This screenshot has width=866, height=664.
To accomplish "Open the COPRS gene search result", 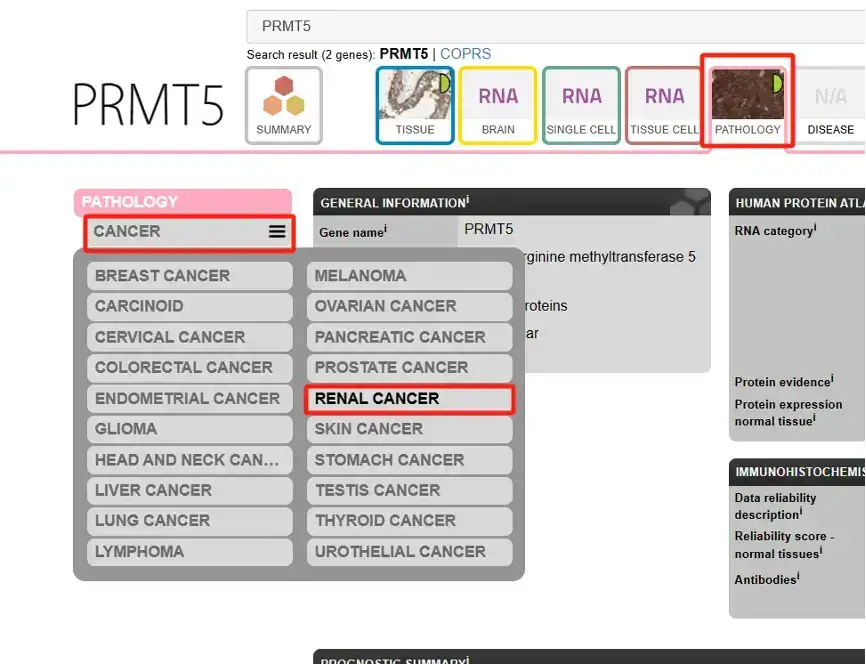I will (466, 54).
